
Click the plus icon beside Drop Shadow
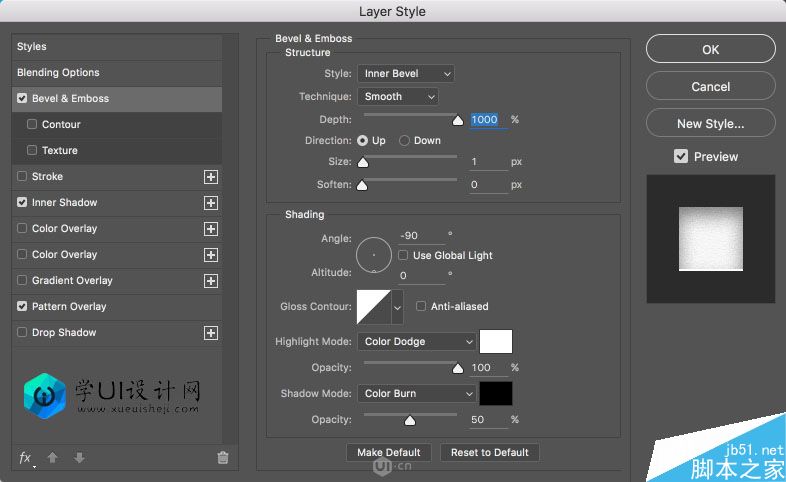(211, 333)
